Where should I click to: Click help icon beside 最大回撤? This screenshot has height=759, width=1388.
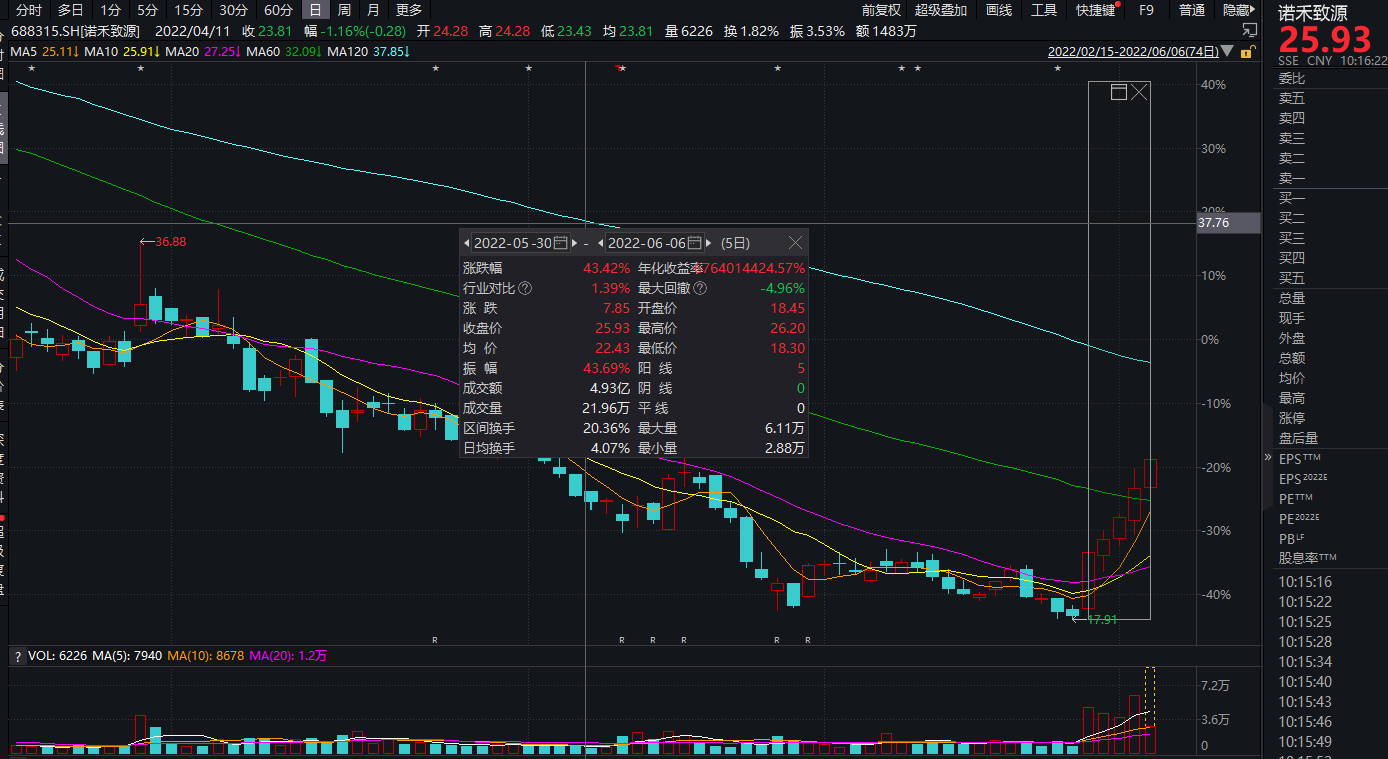[x=700, y=288]
